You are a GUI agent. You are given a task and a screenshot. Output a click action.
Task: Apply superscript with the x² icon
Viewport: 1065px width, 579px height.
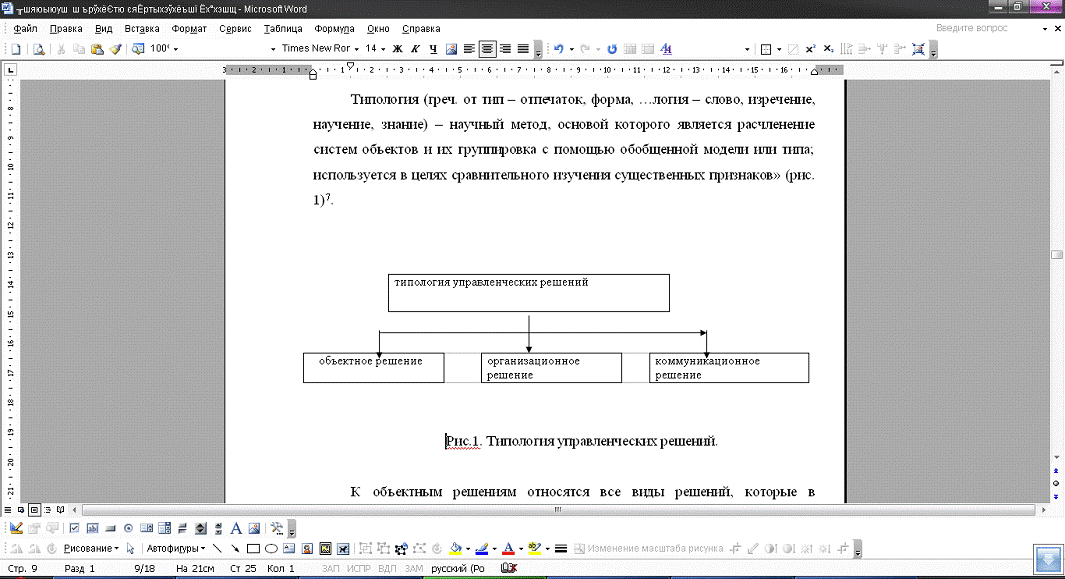pyautogui.click(x=811, y=48)
